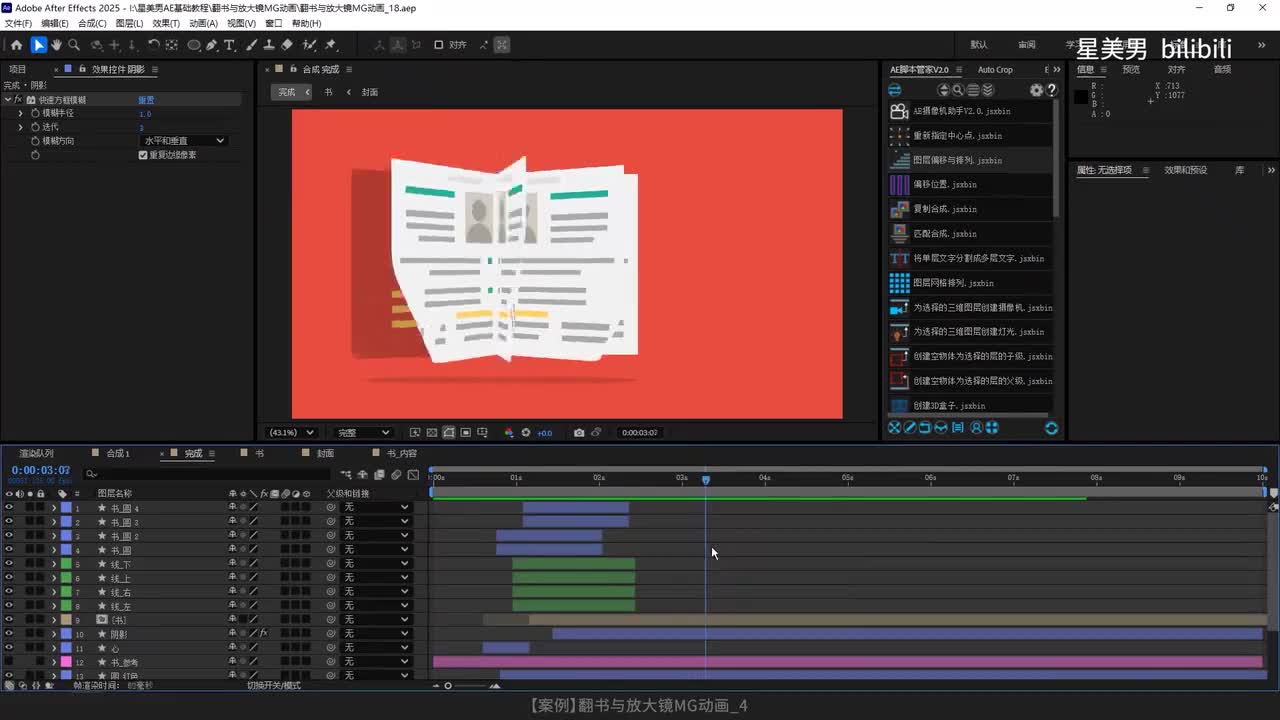The height and width of the screenshot is (720, 1280).
Task: Expand layer 10 阴影 properties
Action: click(54, 634)
